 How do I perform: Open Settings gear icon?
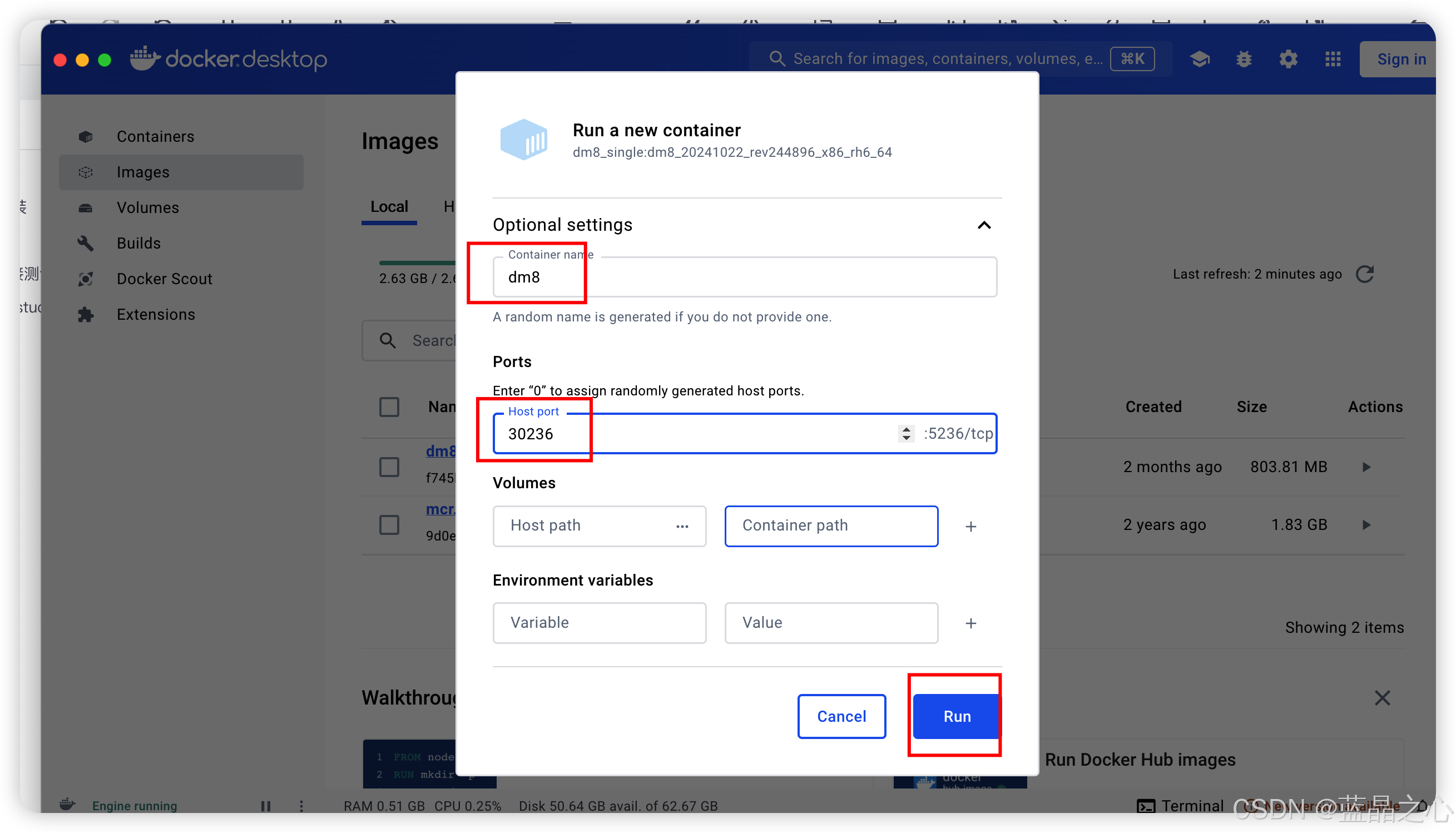pyautogui.click(x=1288, y=59)
